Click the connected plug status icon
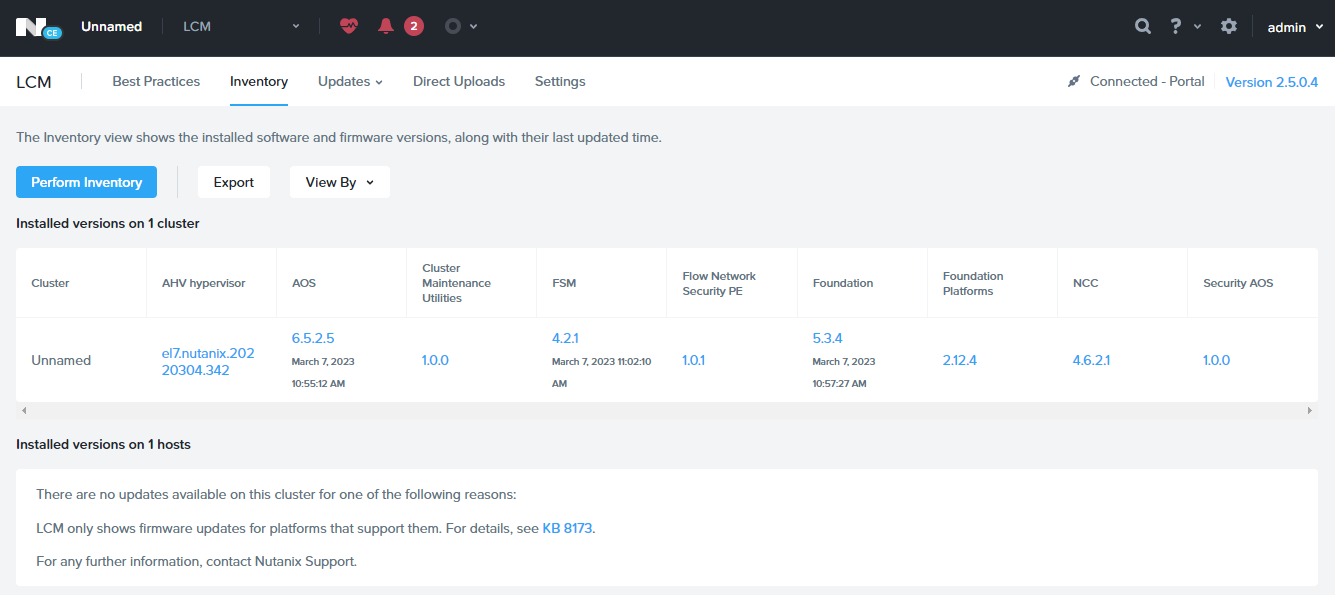The height and width of the screenshot is (595, 1335). pyautogui.click(x=1074, y=81)
